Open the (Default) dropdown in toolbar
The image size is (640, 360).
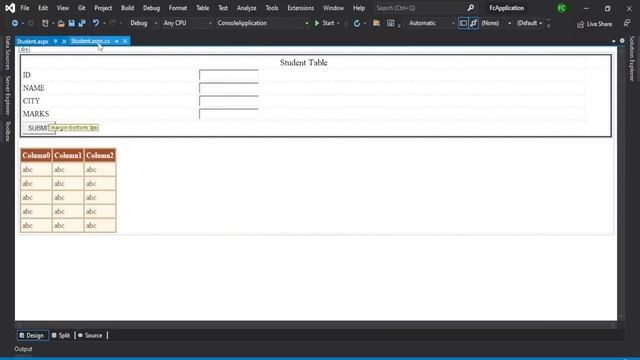click(x=529, y=23)
